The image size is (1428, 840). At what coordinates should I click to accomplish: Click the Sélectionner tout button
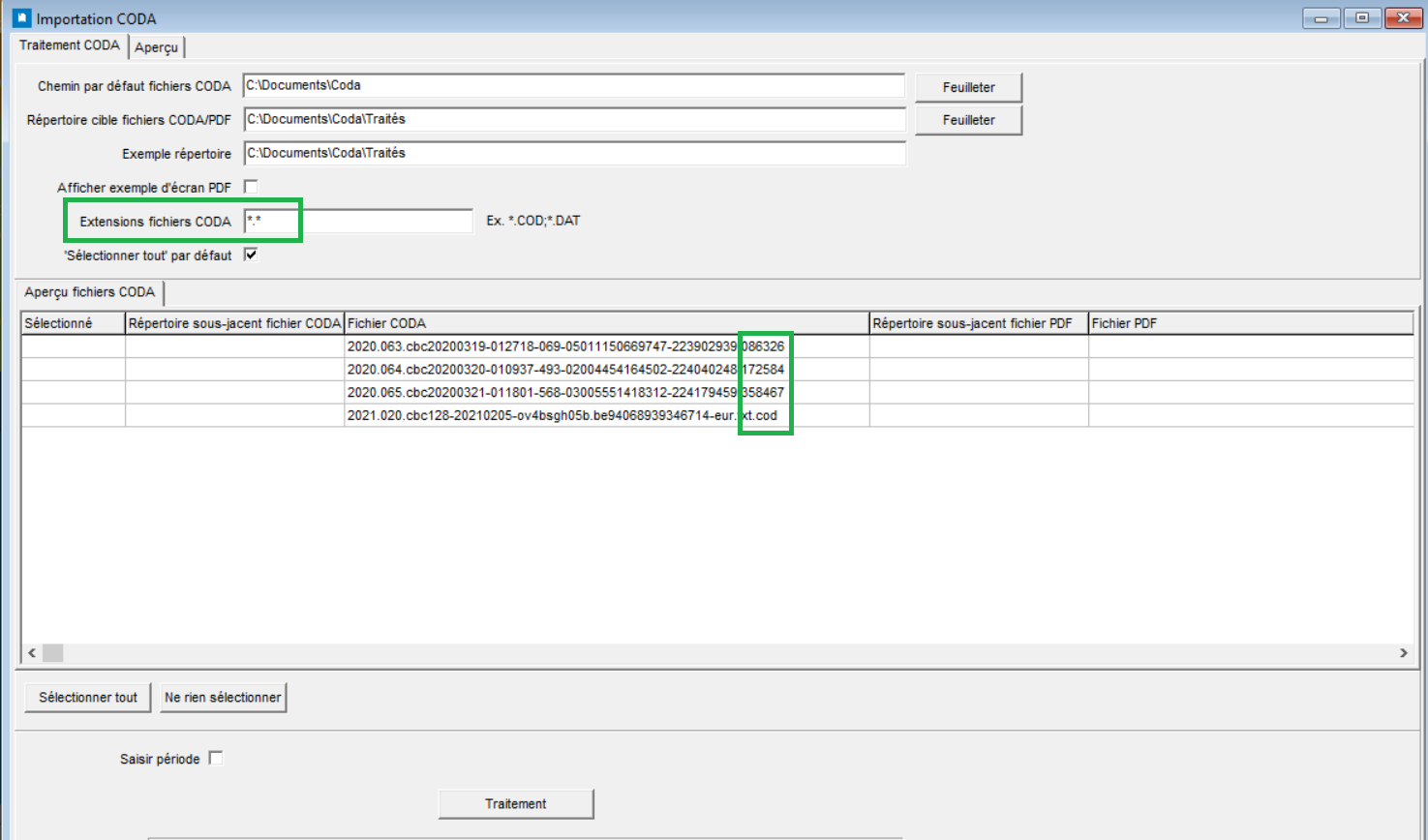(x=88, y=697)
